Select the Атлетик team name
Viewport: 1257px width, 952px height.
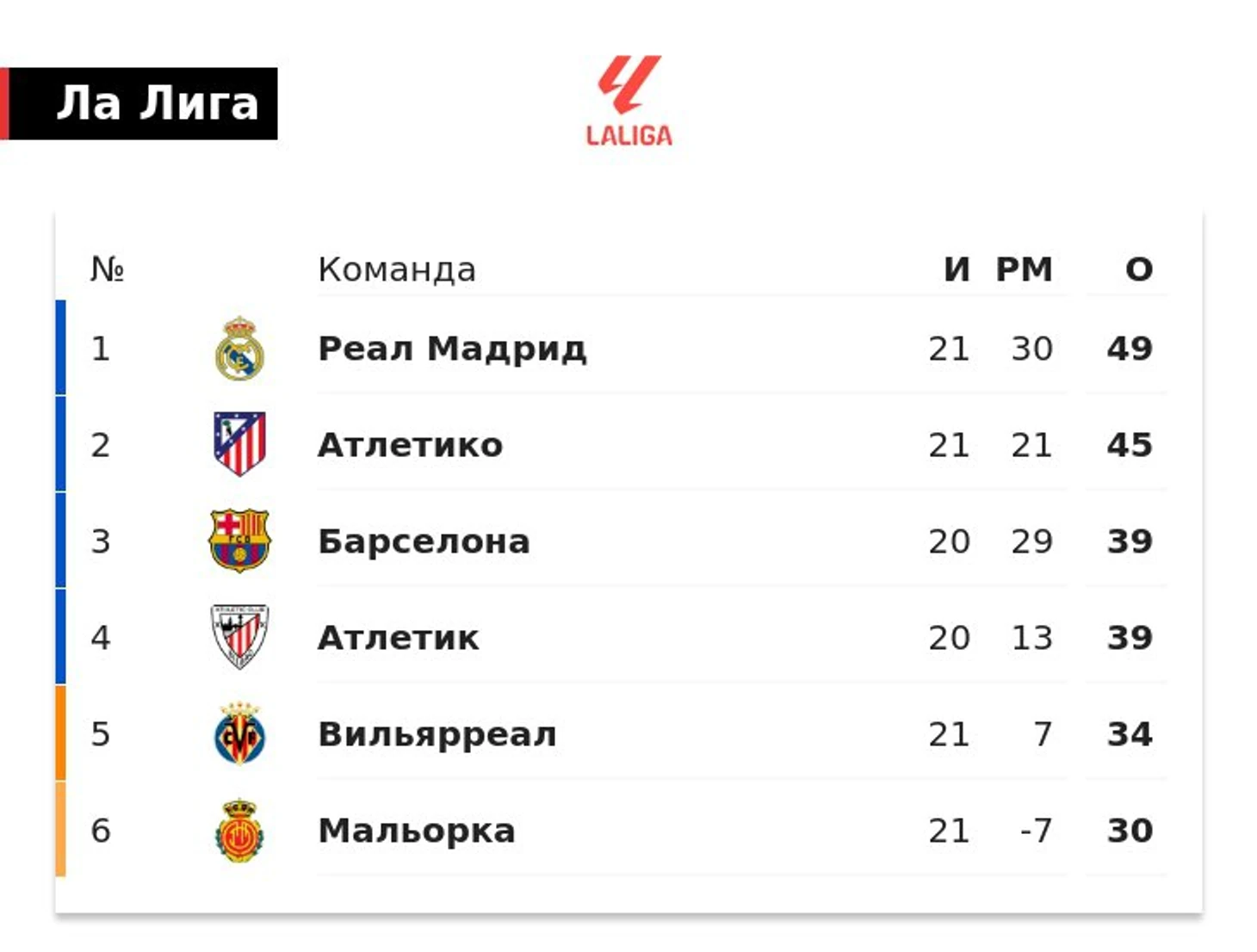click(x=398, y=638)
